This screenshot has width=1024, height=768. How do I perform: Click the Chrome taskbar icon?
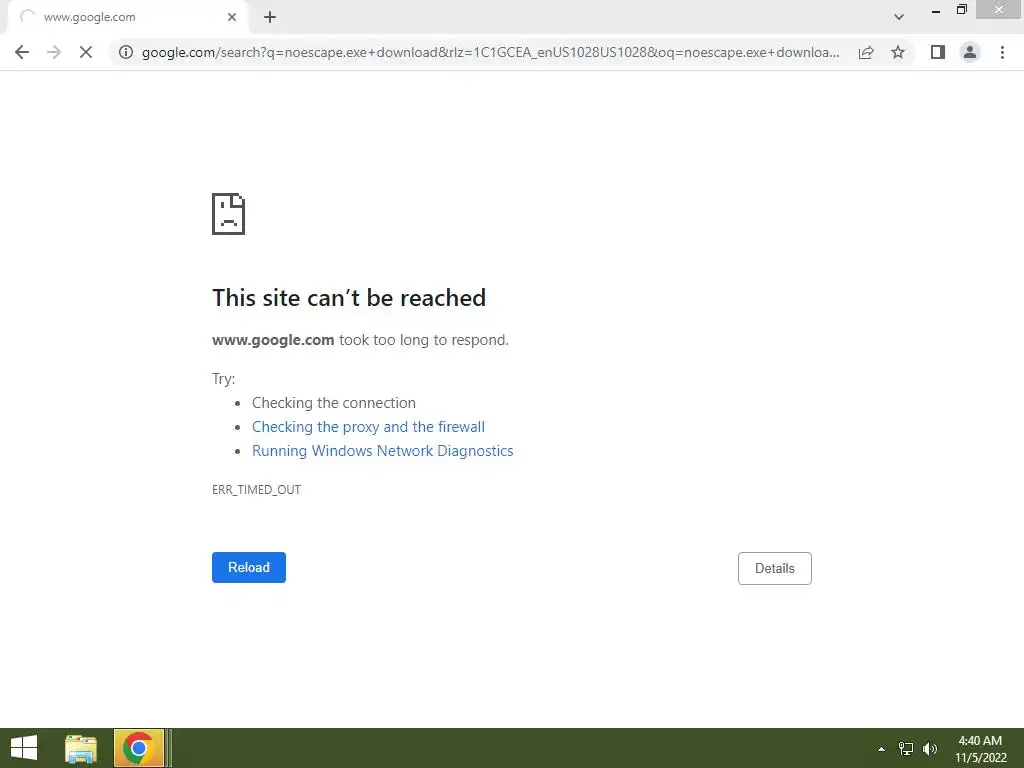138,748
